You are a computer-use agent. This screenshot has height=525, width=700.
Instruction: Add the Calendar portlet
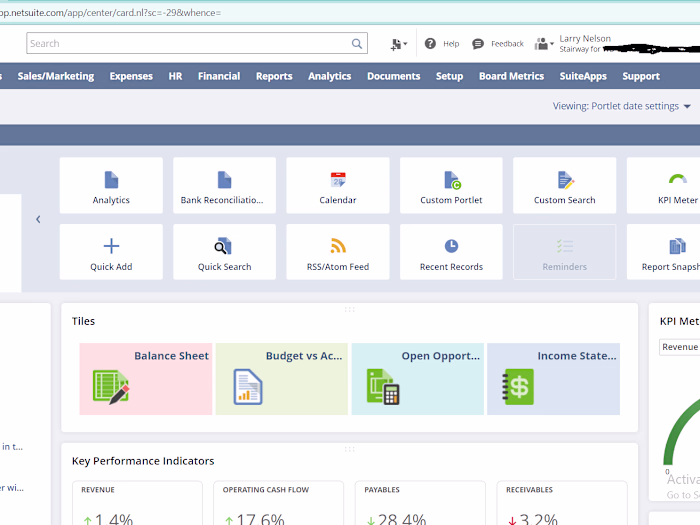pyautogui.click(x=338, y=185)
